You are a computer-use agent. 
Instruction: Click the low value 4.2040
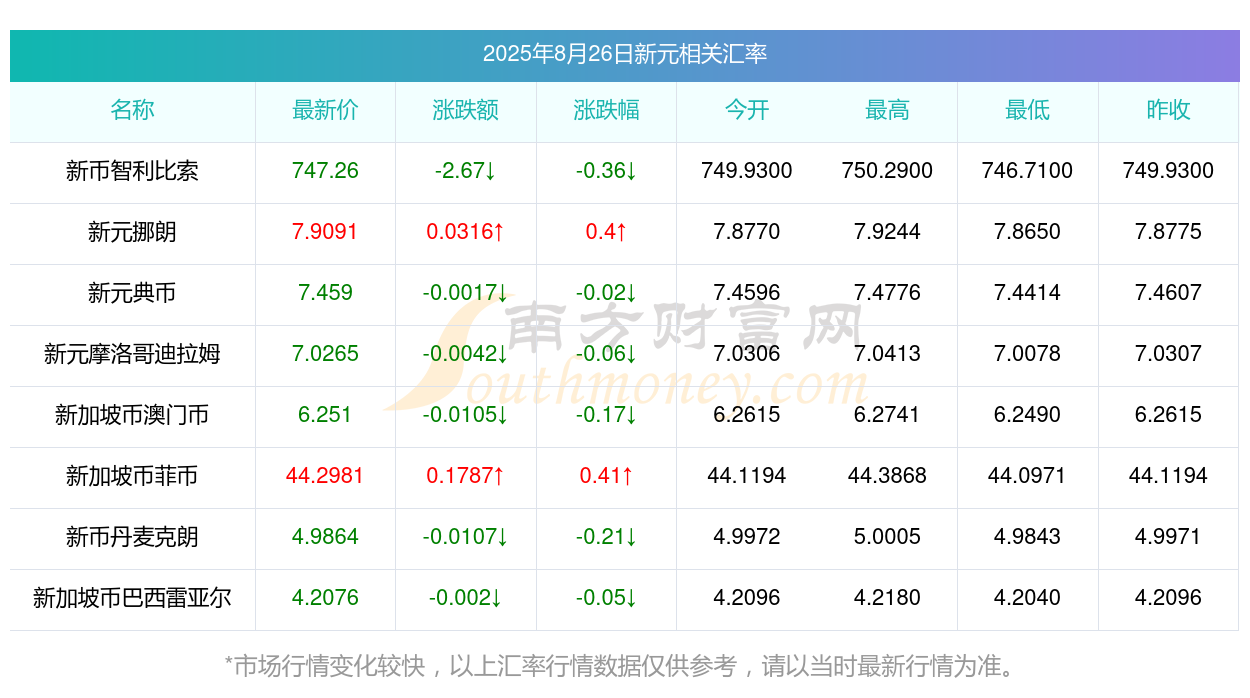(x=1028, y=598)
